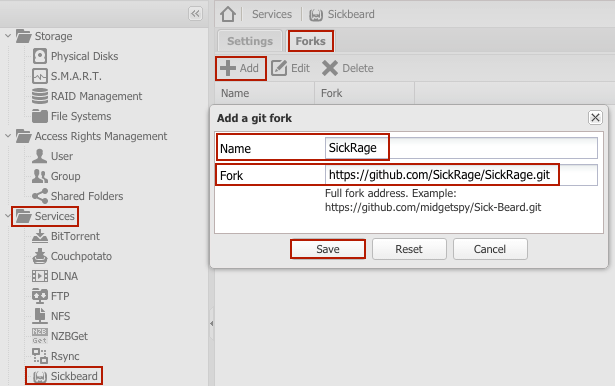Open the File Systems item
This screenshot has width=615, height=386.
(x=72, y=116)
